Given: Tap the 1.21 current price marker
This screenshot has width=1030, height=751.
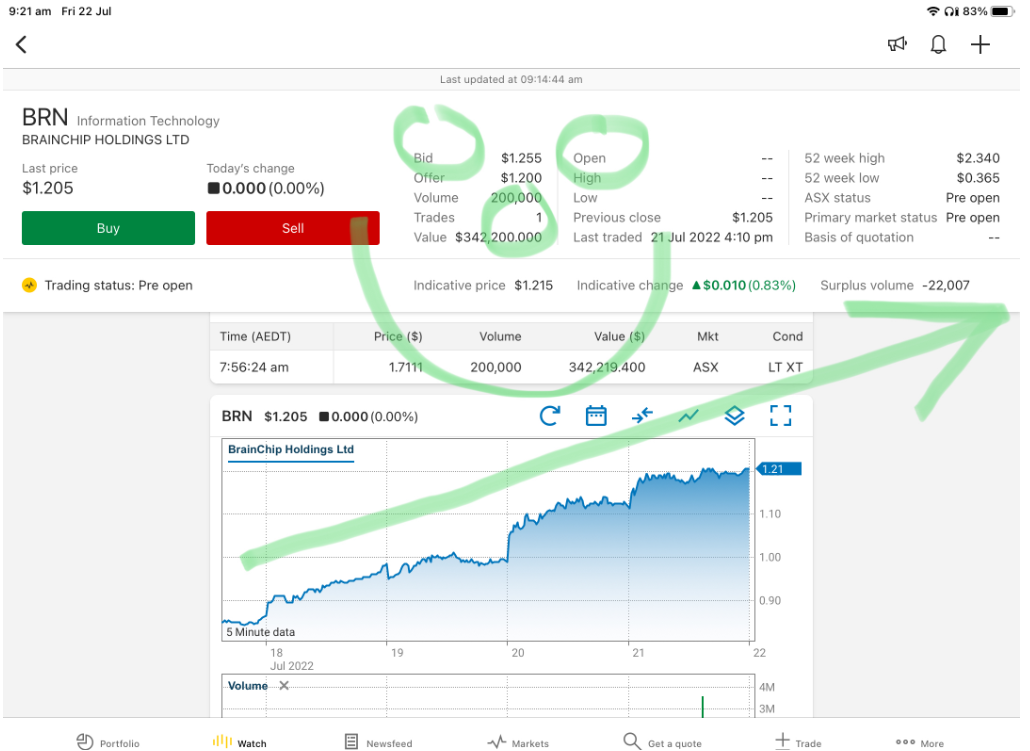Looking at the screenshot, I should (x=779, y=469).
